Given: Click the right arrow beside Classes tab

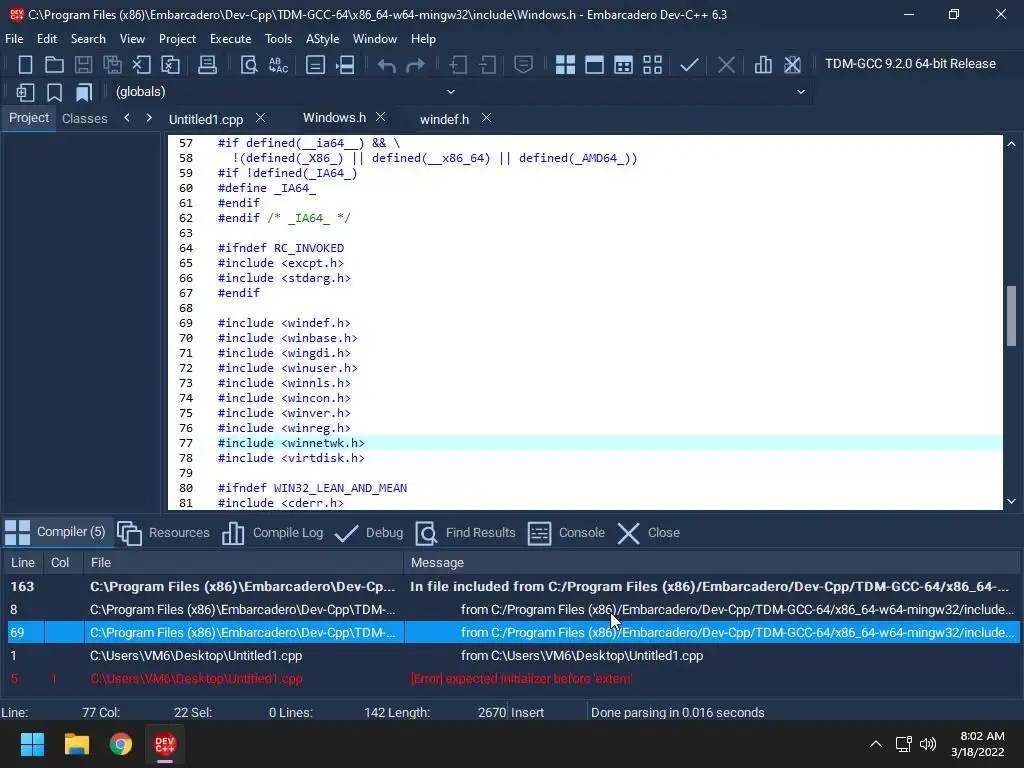Looking at the screenshot, I should point(149,118).
